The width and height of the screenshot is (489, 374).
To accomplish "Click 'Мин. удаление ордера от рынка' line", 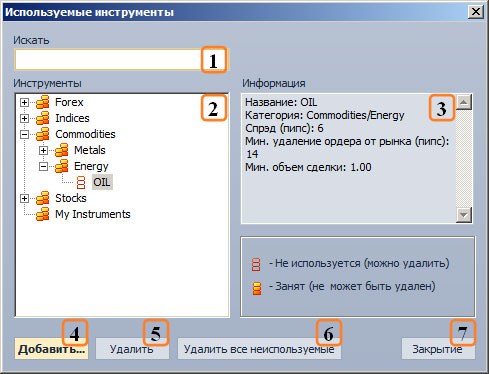I will [347, 148].
